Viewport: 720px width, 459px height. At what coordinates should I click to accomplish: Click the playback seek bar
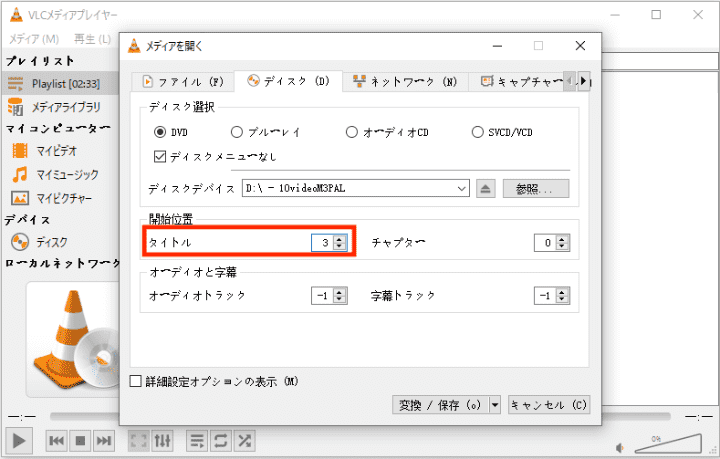(x=360, y=416)
